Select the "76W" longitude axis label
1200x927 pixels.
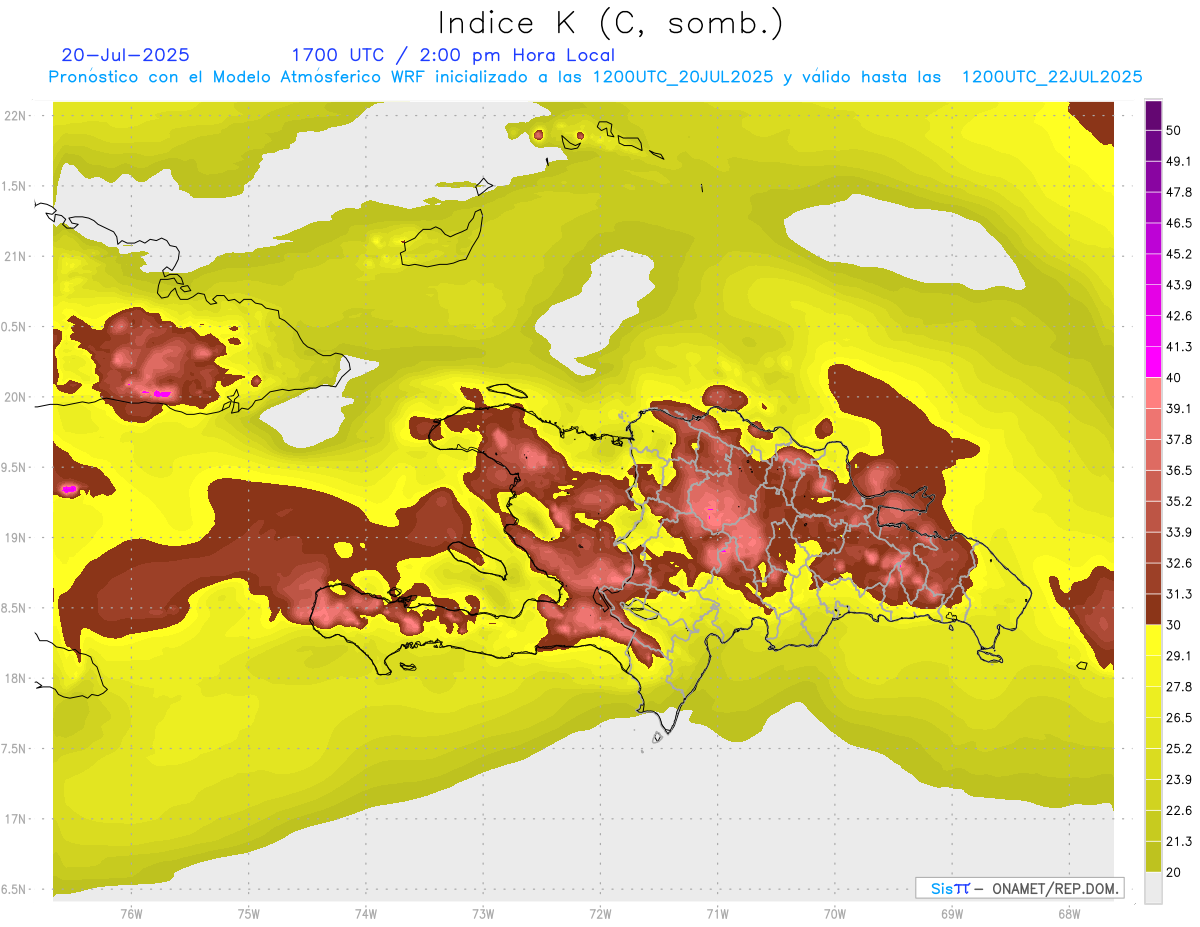(x=131, y=913)
